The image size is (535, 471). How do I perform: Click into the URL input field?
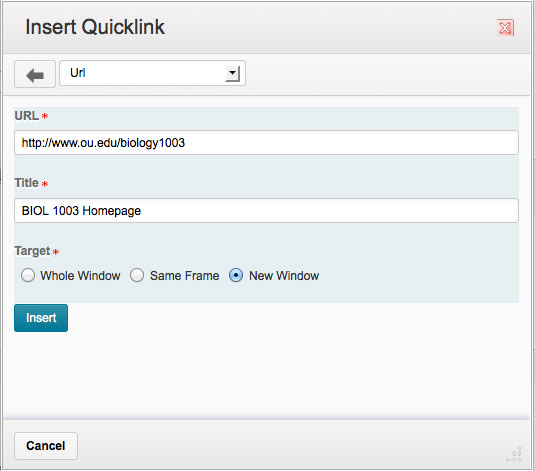[x=266, y=143]
